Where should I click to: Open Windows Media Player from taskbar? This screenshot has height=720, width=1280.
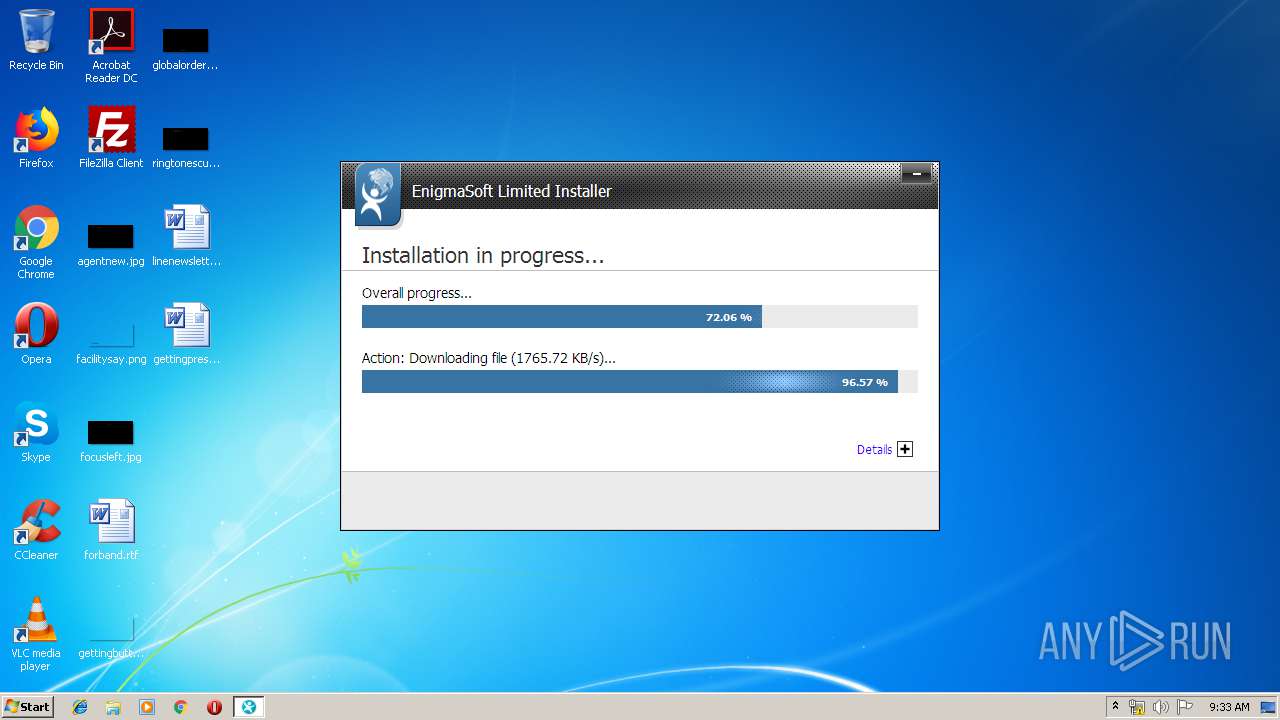[147, 707]
